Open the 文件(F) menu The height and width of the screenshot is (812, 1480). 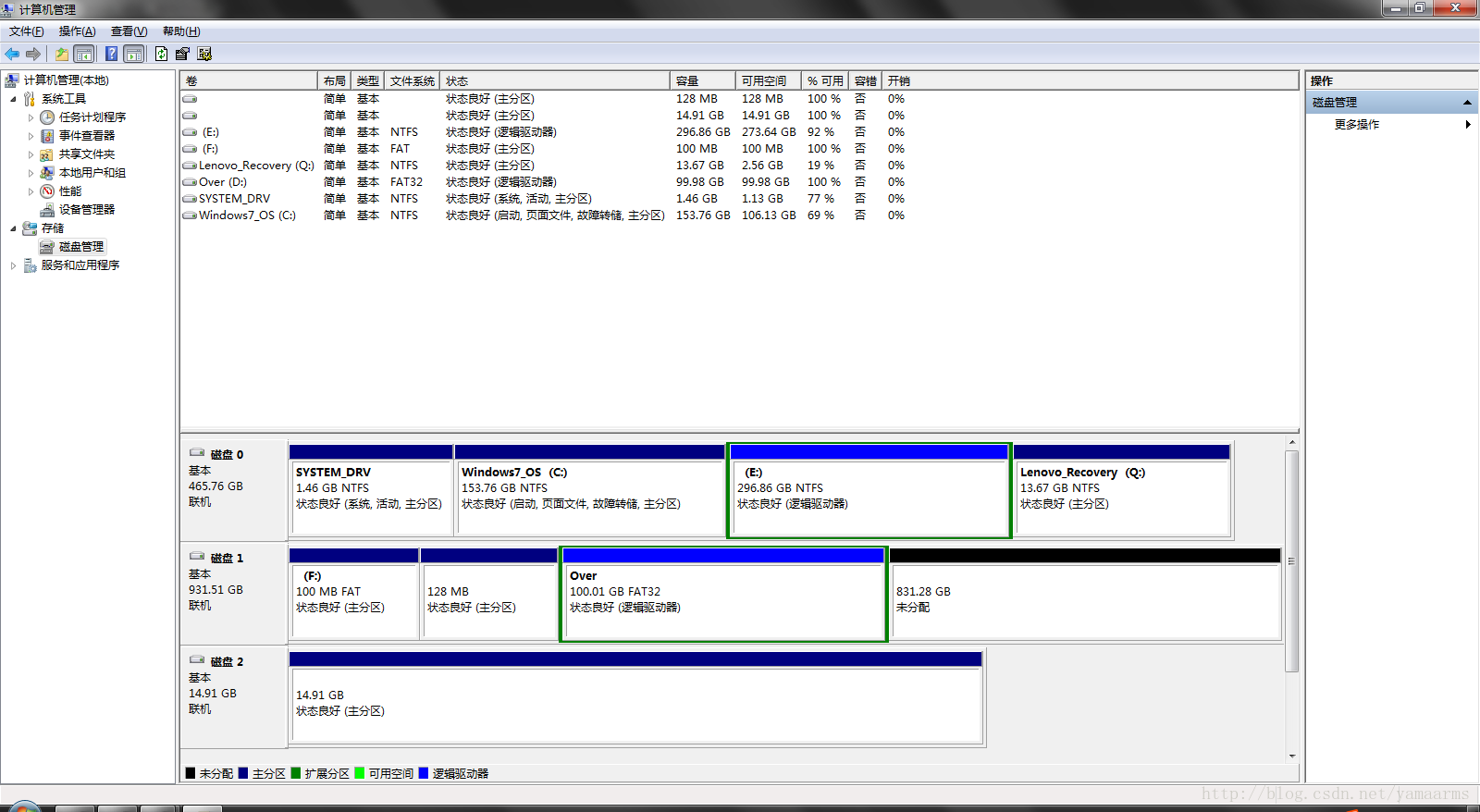[x=27, y=31]
